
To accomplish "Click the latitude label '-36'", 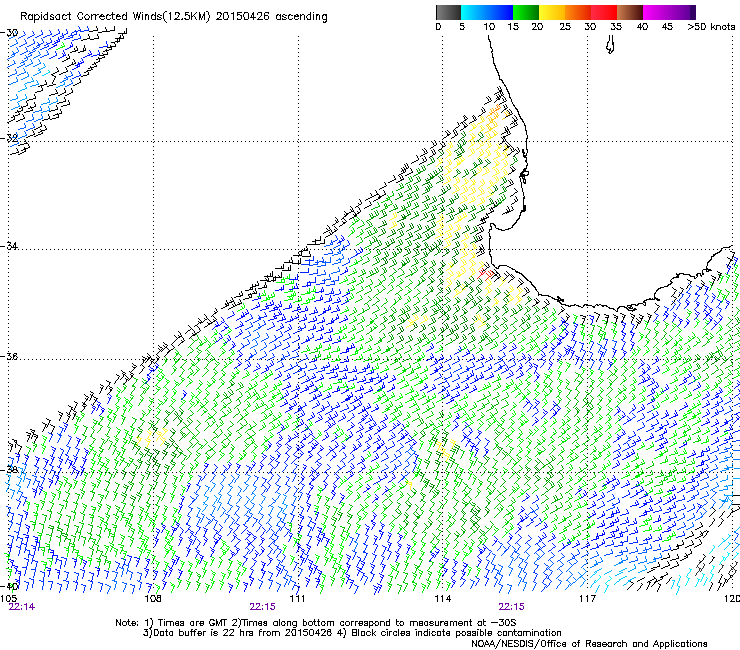I will (x=10, y=356).
